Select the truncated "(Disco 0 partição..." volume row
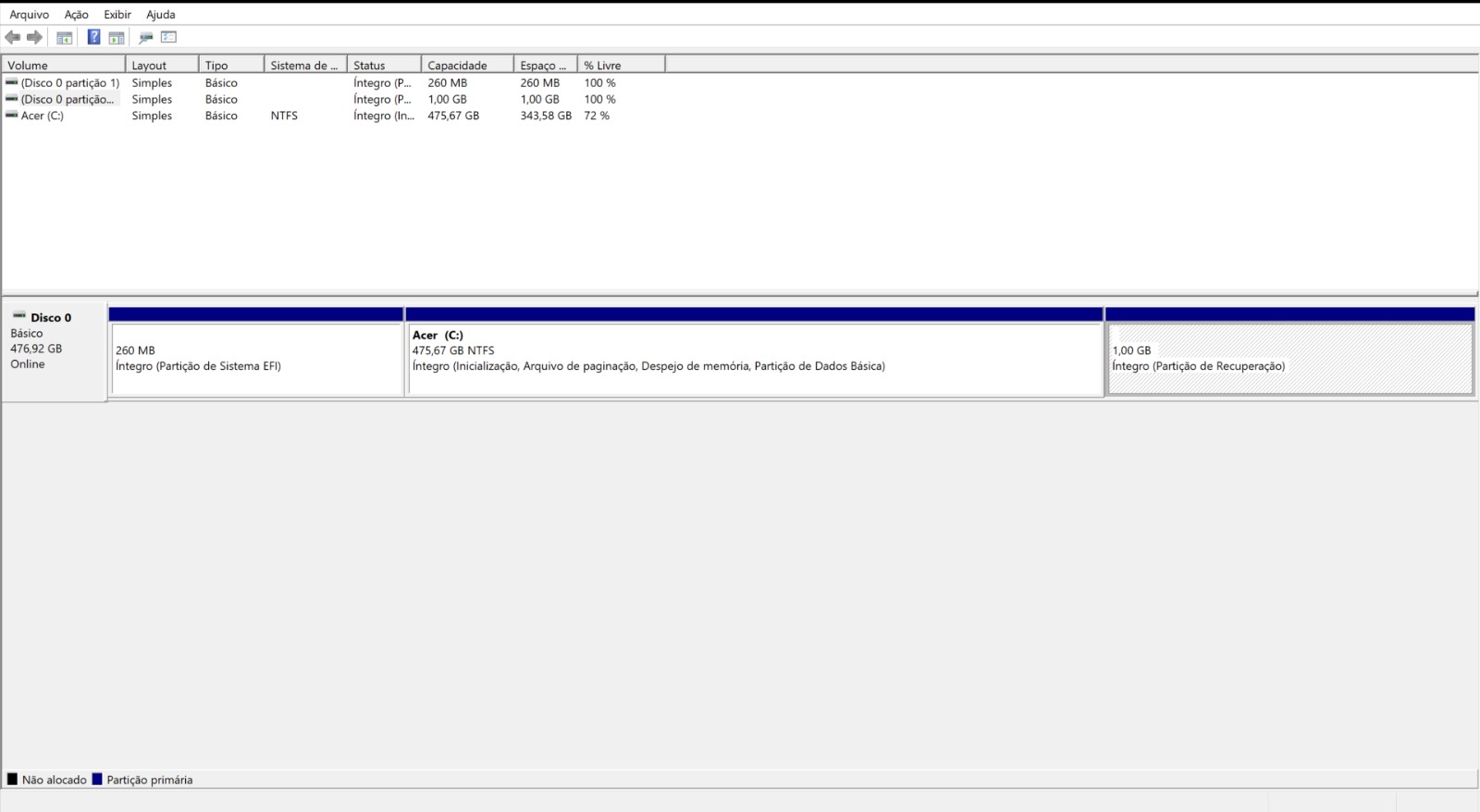The width and height of the screenshot is (1480, 812). click(68, 99)
